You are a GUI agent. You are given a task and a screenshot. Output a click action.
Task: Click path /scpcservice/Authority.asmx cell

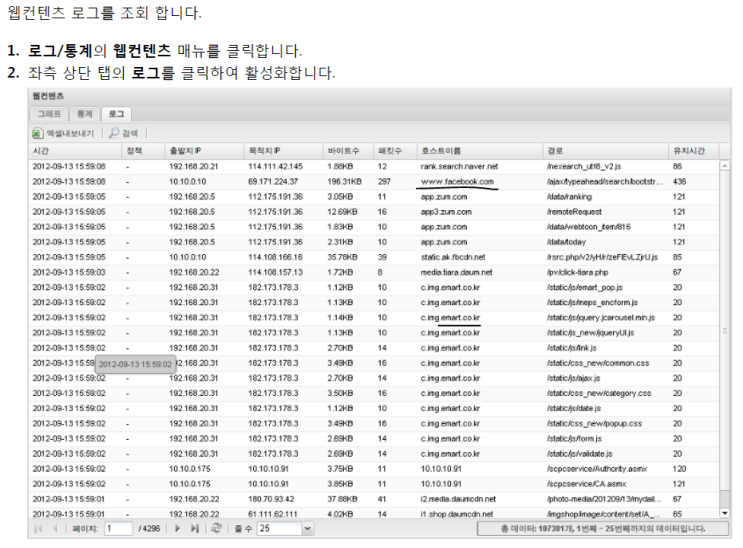click(x=597, y=469)
